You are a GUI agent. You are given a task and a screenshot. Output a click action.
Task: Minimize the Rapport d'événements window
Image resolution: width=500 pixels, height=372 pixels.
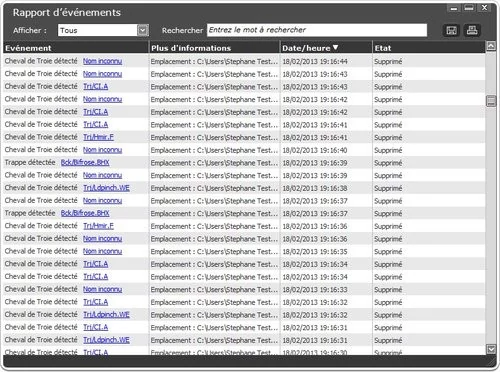tap(454, 8)
